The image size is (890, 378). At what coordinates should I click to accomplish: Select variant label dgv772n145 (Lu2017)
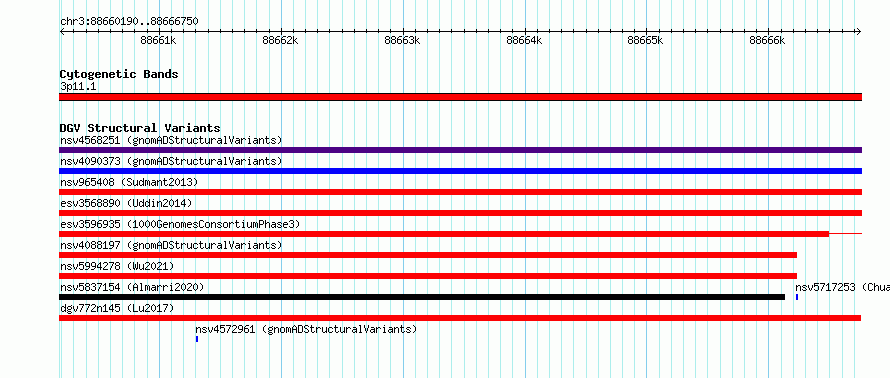[117, 308]
